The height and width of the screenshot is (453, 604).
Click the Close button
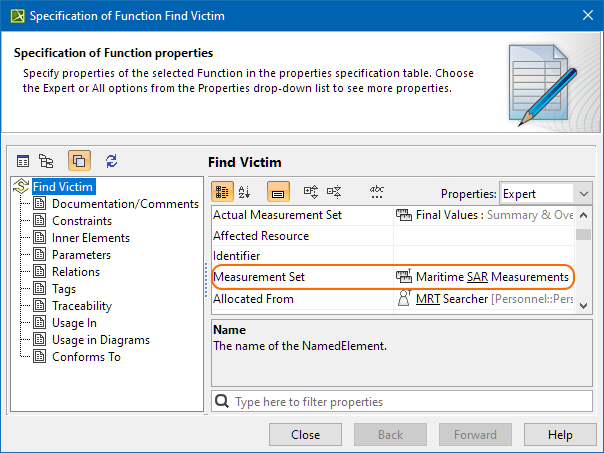click(305, 435)
